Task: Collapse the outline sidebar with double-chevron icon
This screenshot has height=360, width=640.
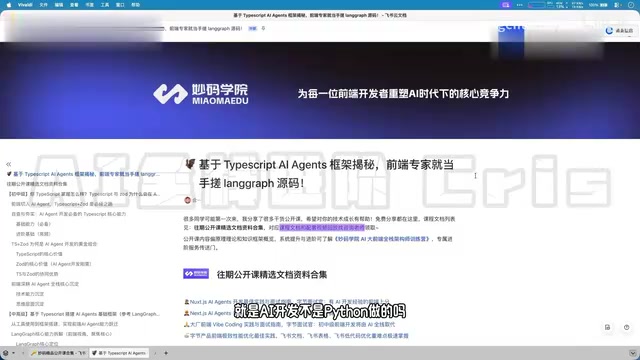Action: 9,164
